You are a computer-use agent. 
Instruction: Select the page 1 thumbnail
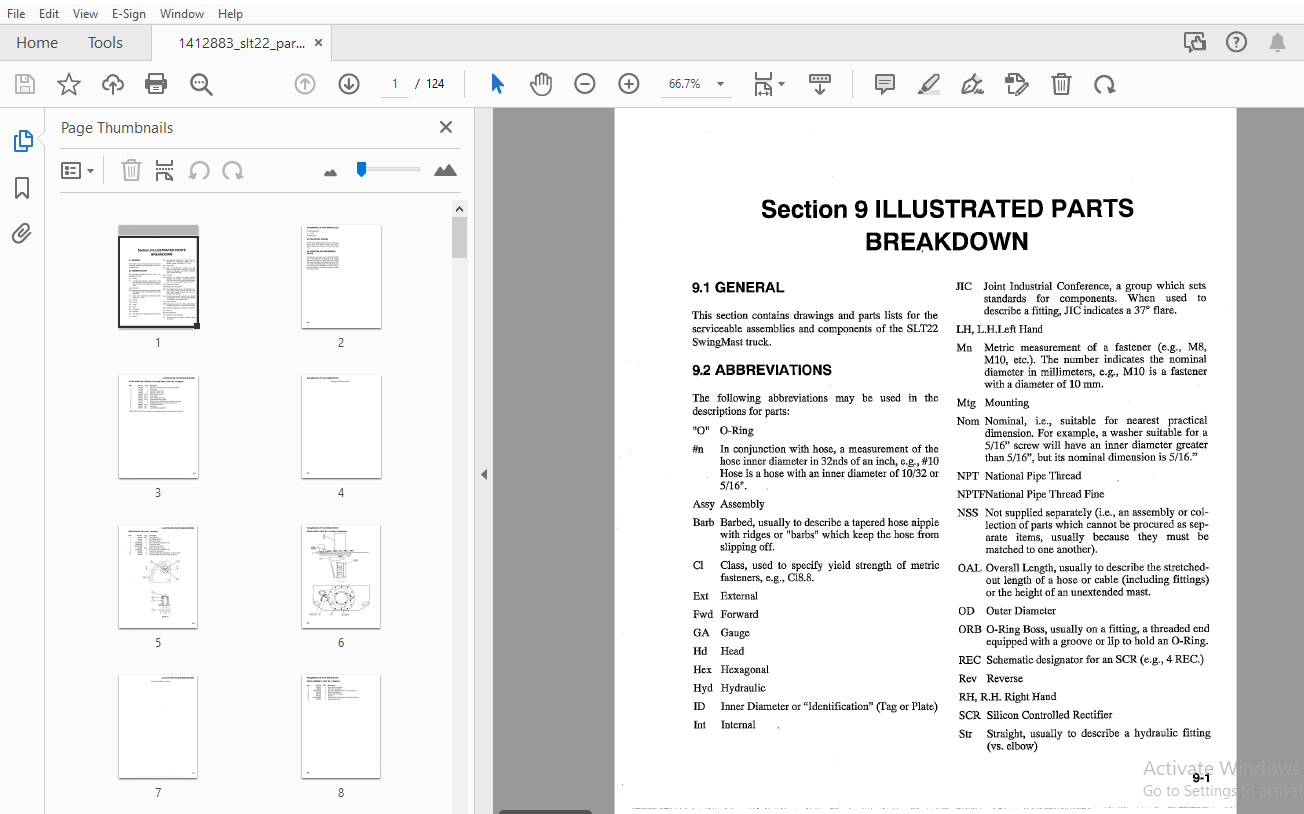click(x=158, y=276)
